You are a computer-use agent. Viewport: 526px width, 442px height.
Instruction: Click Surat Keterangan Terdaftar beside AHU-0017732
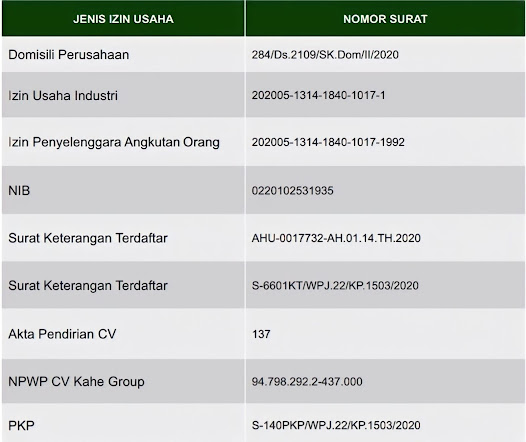point(88,238)
